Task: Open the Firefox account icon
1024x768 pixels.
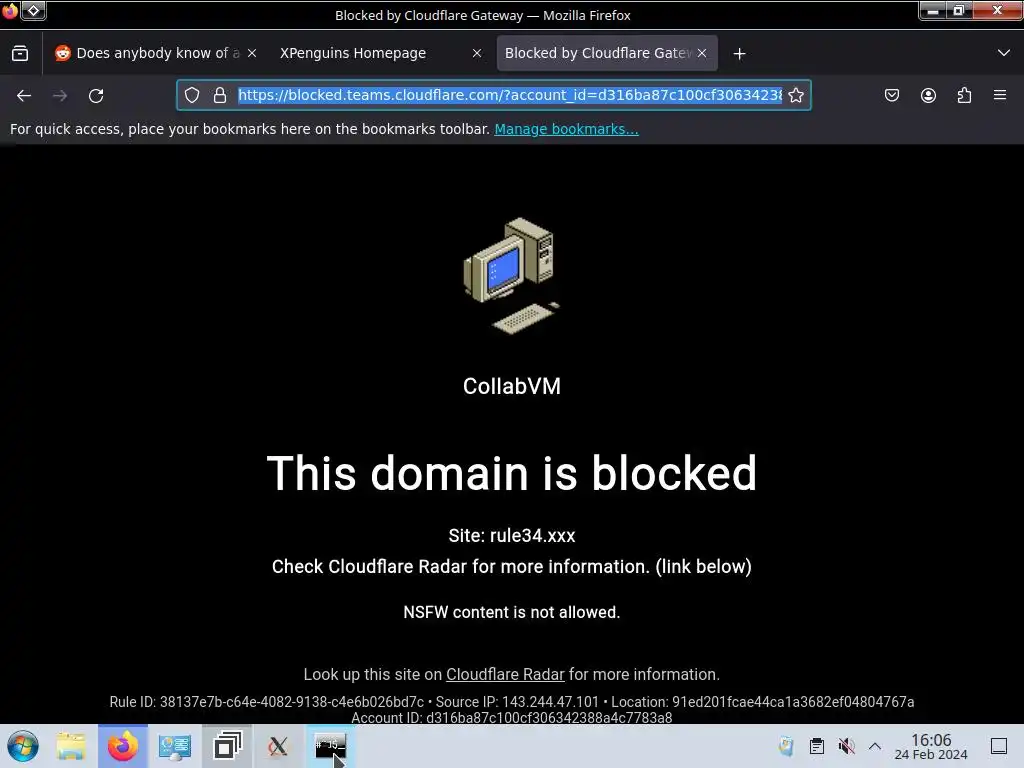Action: (928, 95)
